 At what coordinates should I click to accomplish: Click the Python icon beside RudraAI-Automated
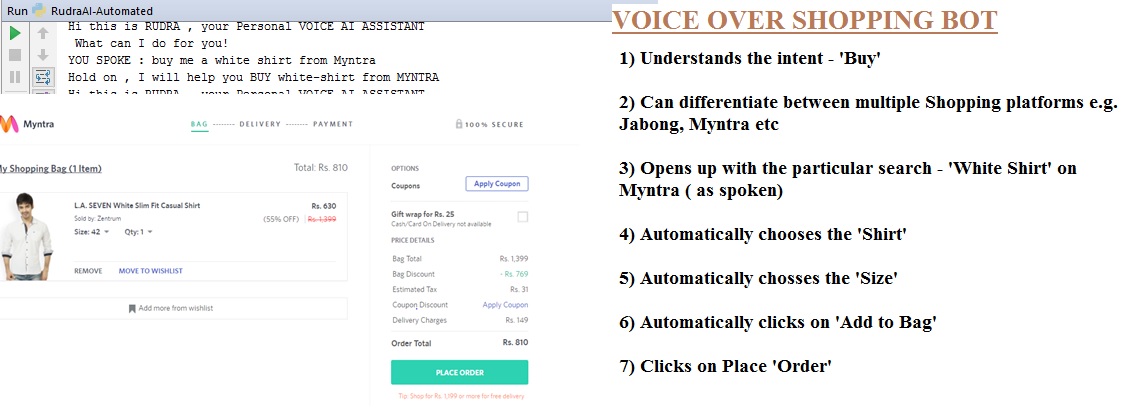pos(39,10)
